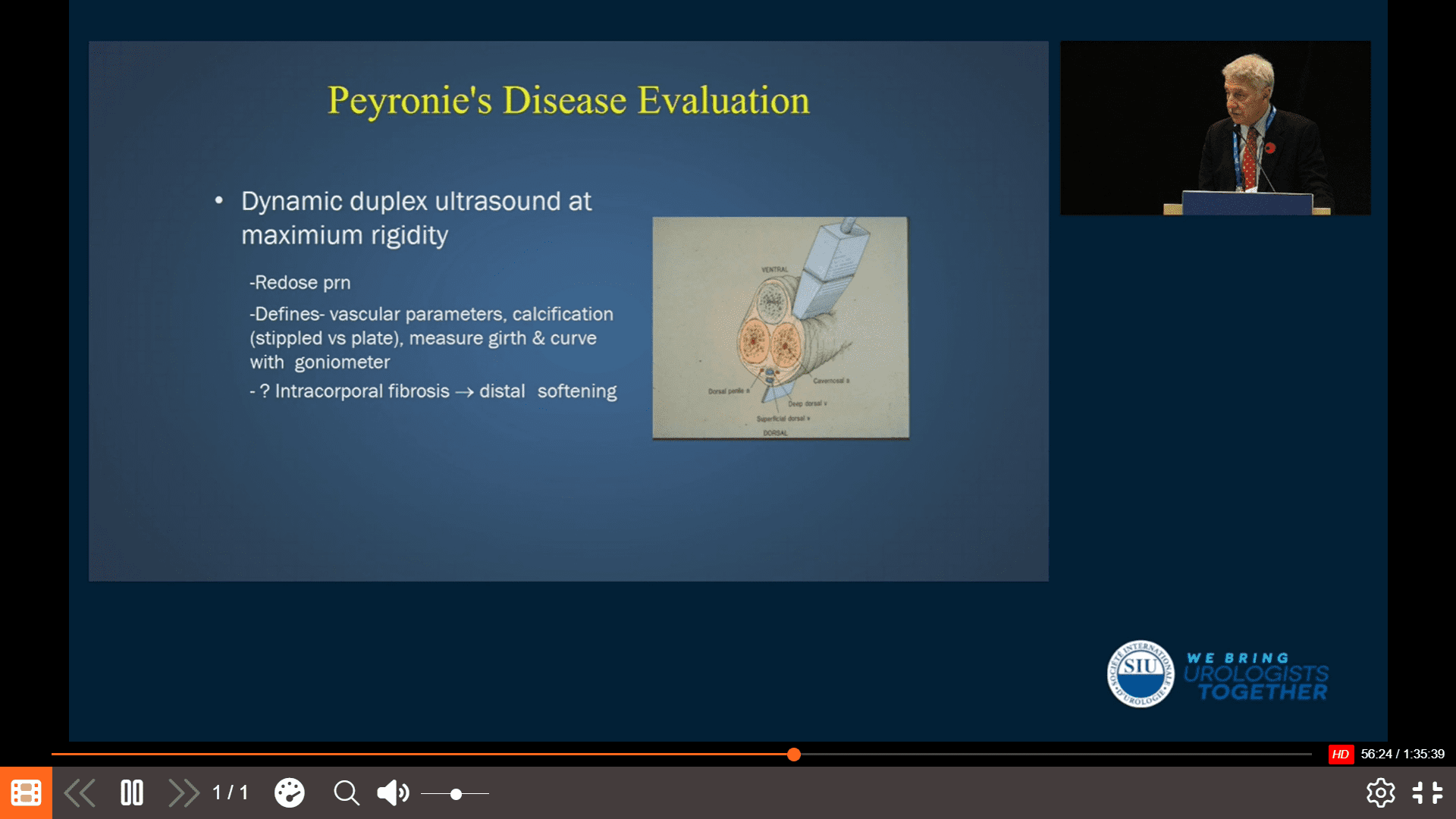Click the unplayed part of the timeline
1456x819 pixels.
1056,755
